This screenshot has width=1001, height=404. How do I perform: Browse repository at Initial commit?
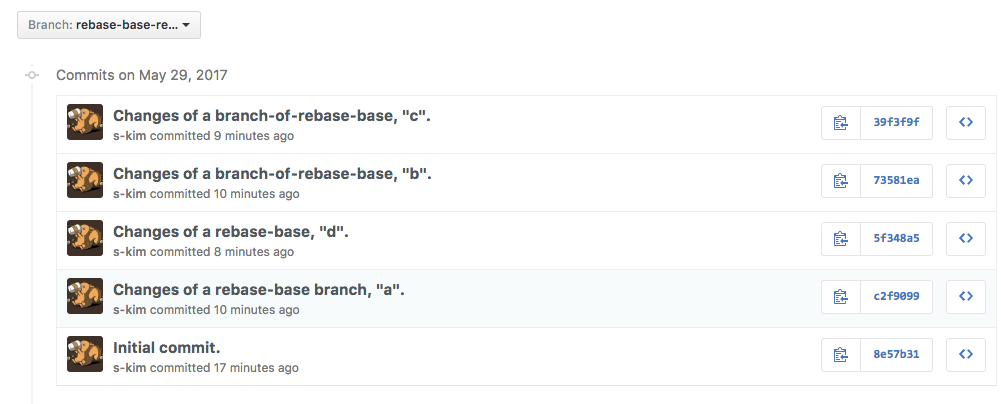pos(966,355)
